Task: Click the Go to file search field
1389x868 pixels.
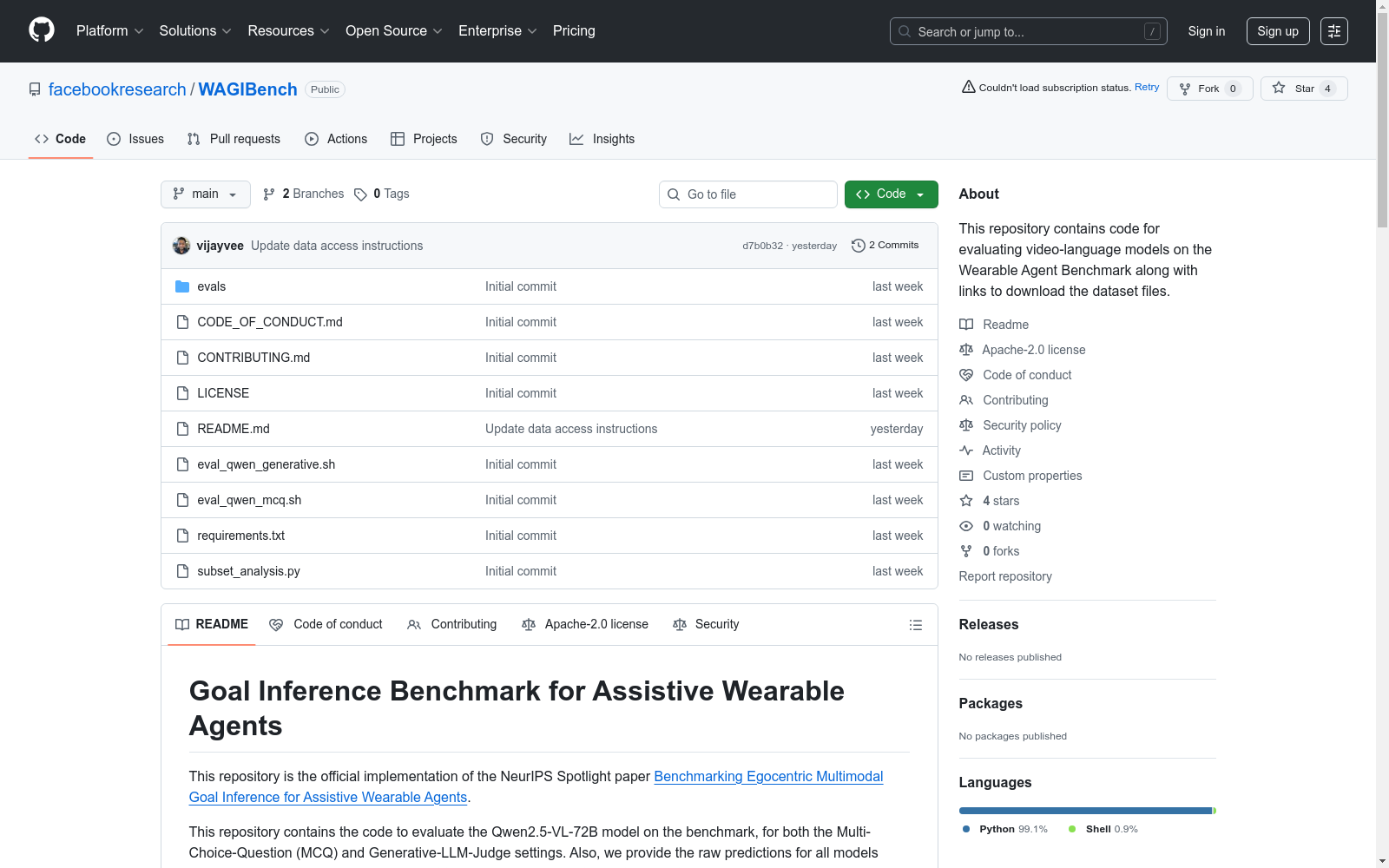Action: click(x=748, y=194)
